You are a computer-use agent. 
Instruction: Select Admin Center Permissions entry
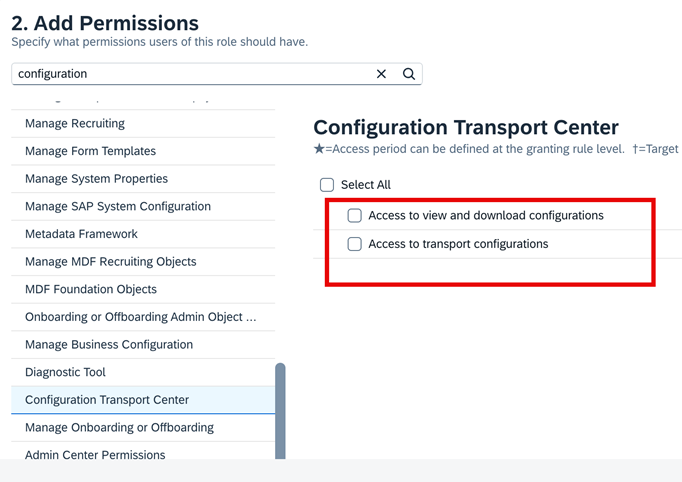click(x=143, y=451)
